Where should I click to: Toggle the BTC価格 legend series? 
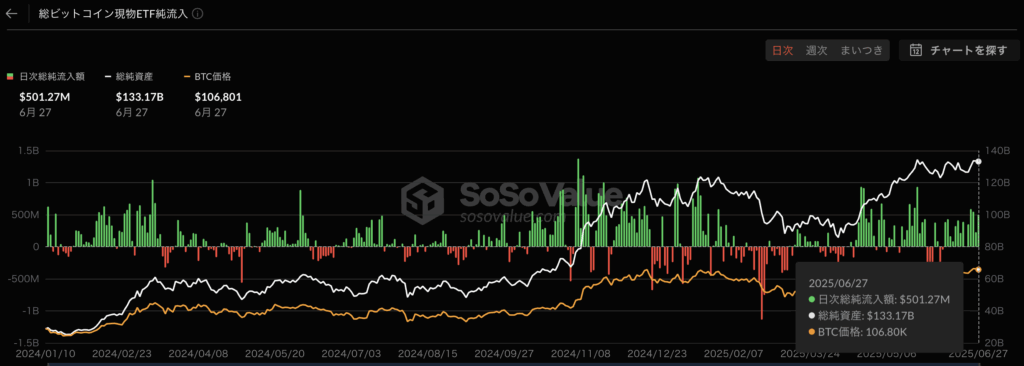208,77
